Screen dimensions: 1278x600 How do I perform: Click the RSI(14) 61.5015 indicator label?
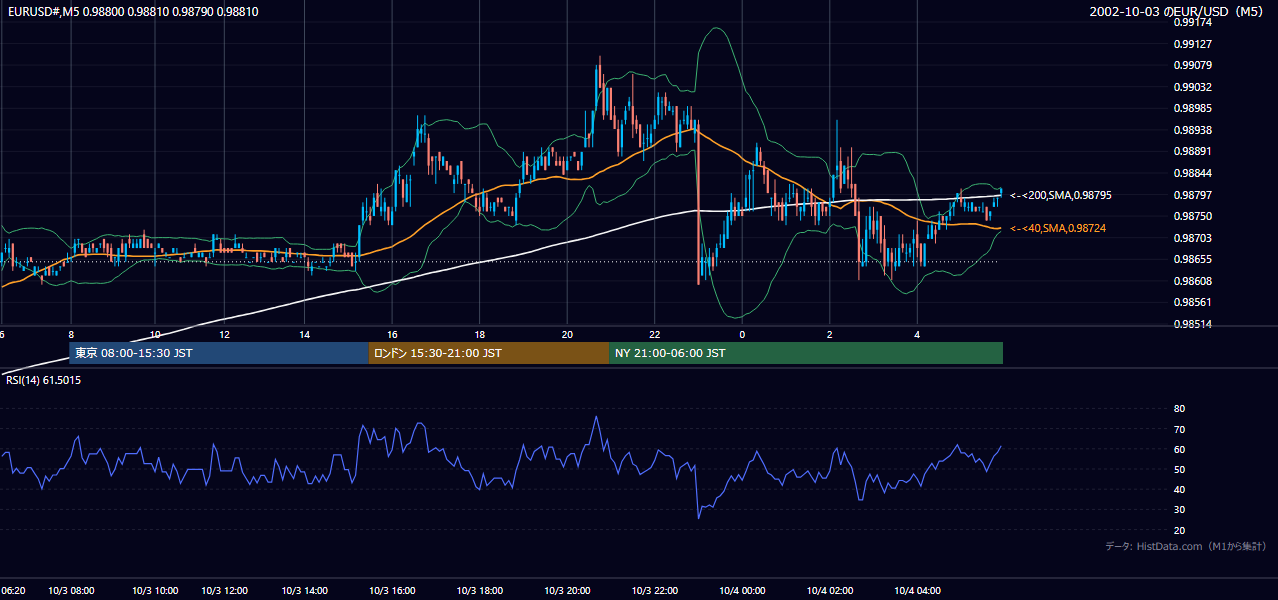43,380
